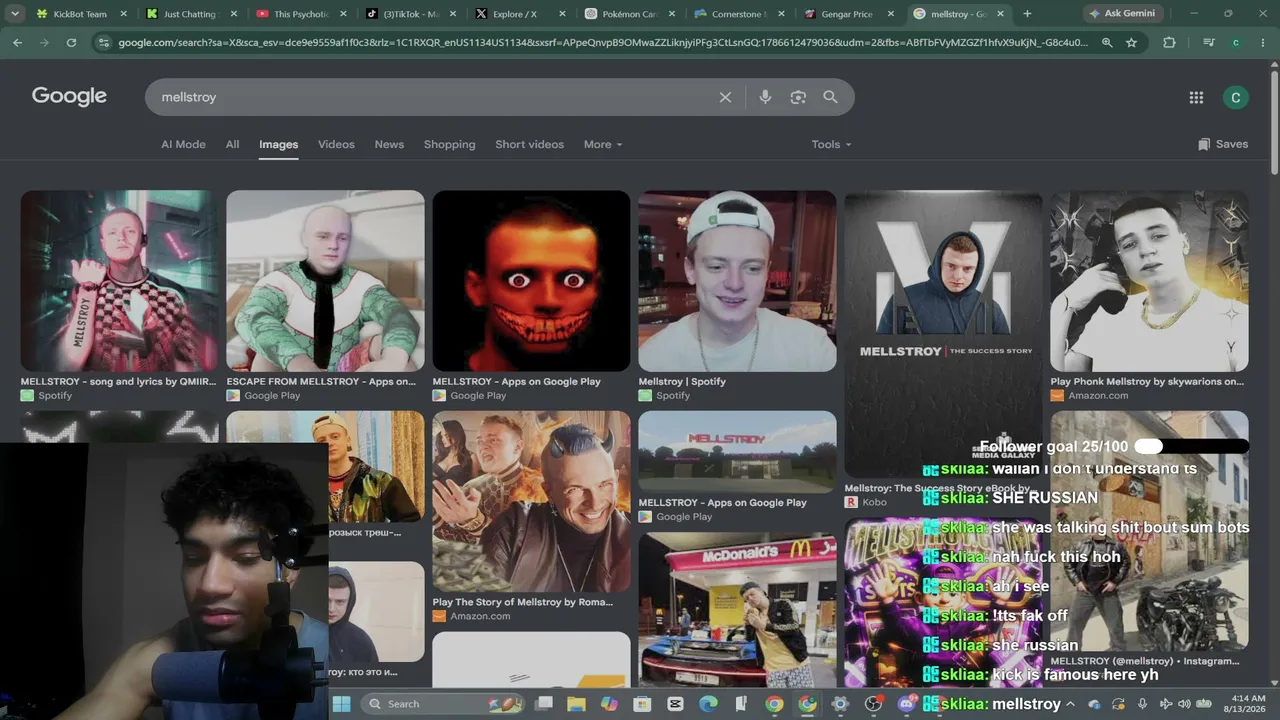Launch Microsoft Edge from the taskbar
Viewport: 1280px width, 720px height.
708,704
